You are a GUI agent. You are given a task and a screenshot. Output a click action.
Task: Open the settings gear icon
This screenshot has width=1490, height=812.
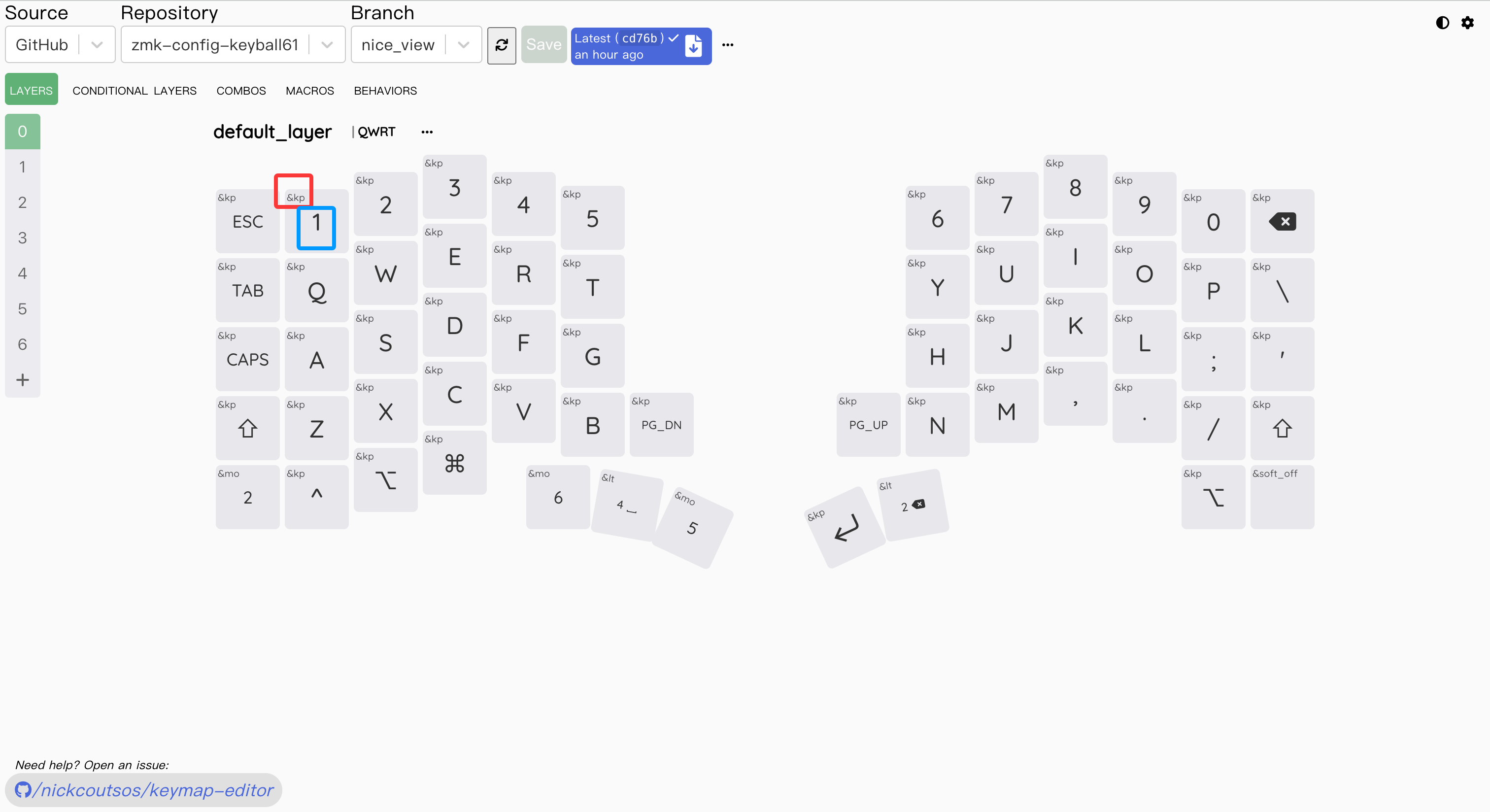point(1467,23)
